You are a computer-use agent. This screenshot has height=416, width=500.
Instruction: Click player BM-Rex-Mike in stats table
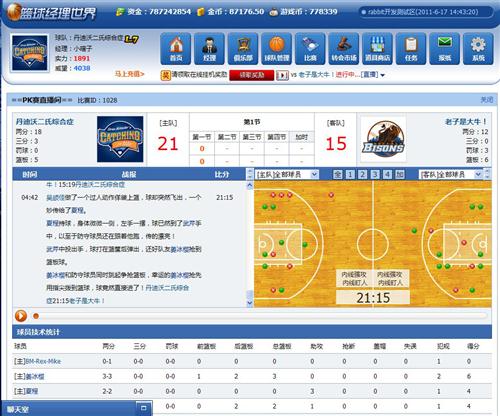(43, 361)
